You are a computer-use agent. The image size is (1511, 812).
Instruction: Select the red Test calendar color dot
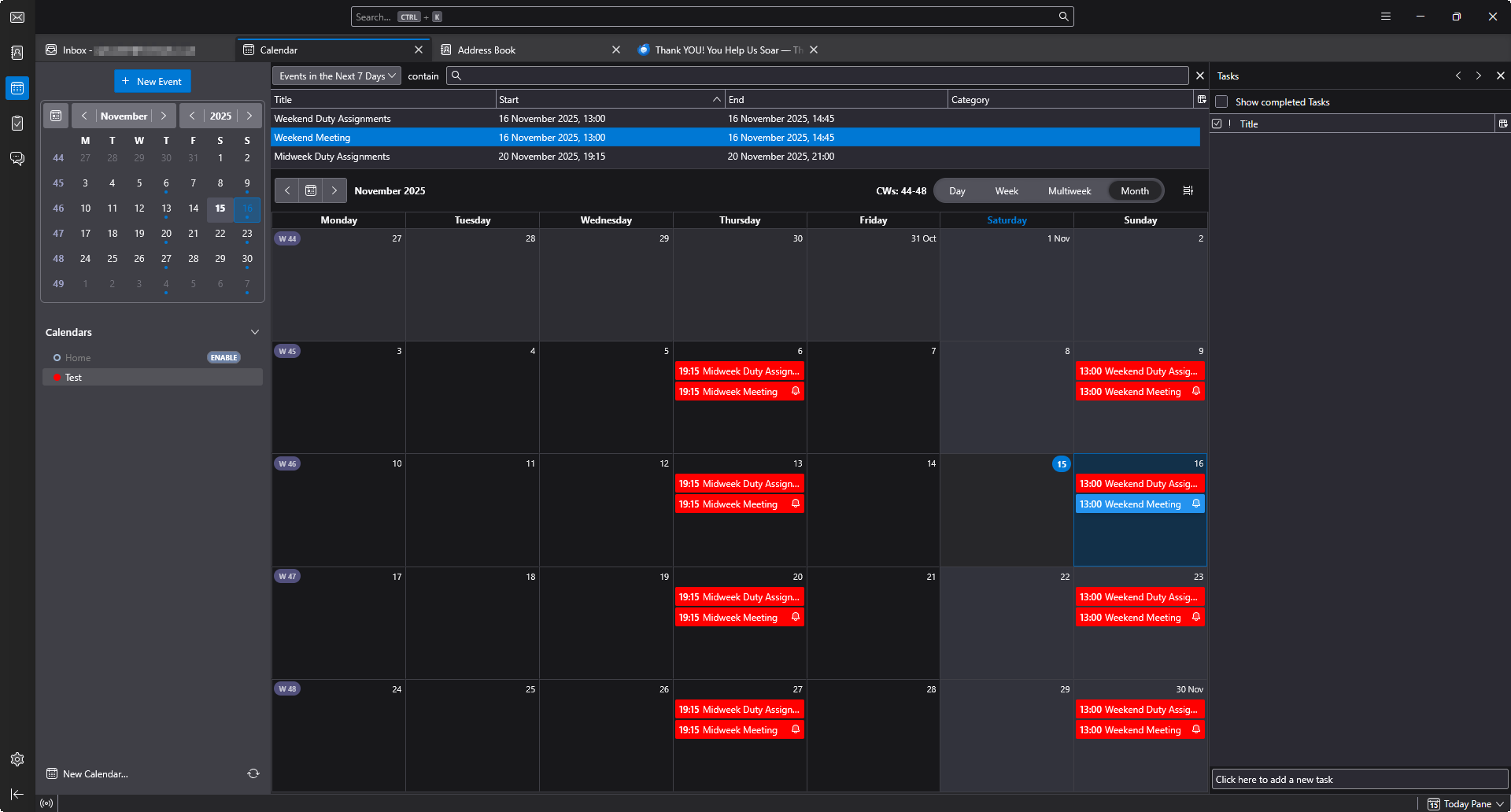pos(57,378)
